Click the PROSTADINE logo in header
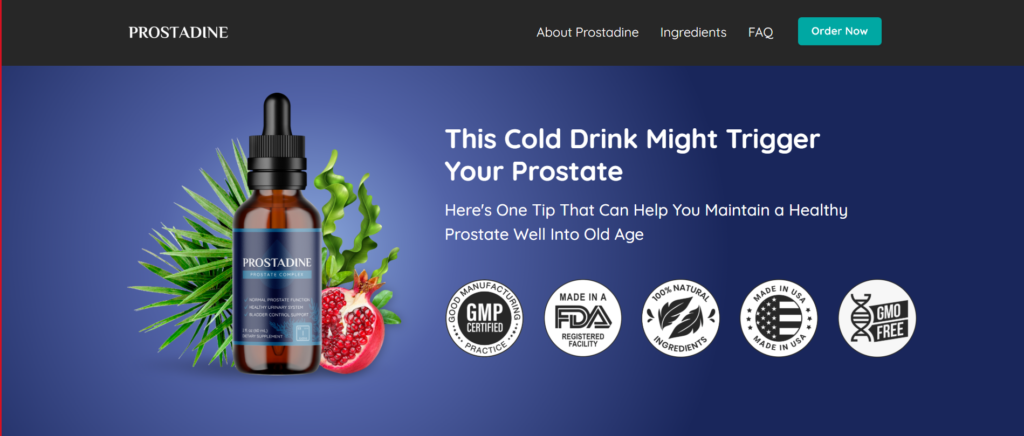The width and height of the screenshot is (1024, 436). (x=178, y=32)
